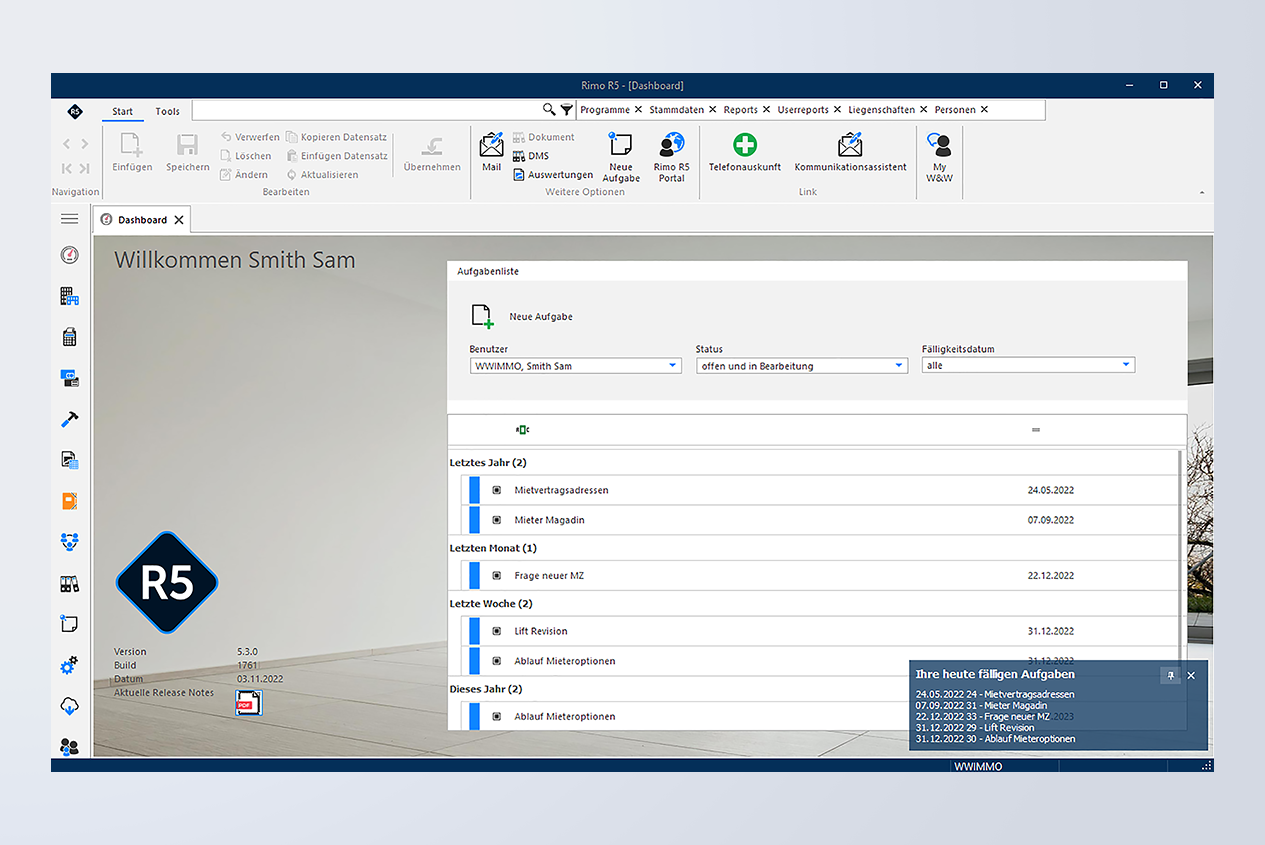Toggle the checkbox next to Lift Revision
This screenshot has width=1265, height=845.
click(x=496, y=631)
